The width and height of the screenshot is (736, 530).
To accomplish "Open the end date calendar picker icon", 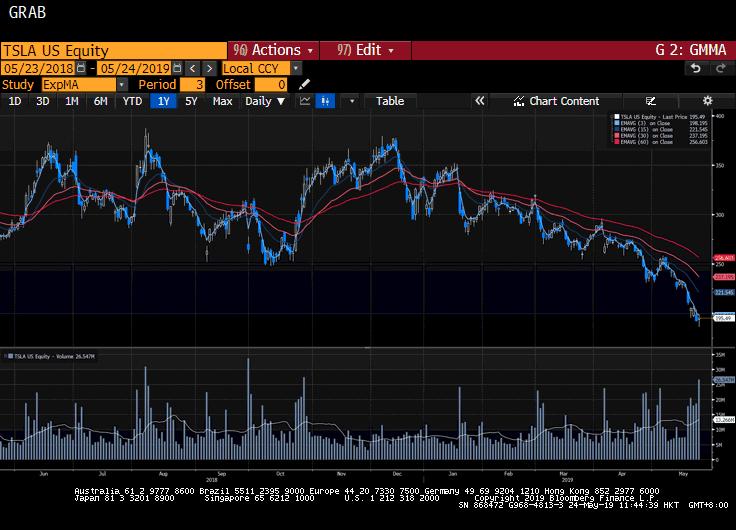I will pyautogui.click(x=177, y=68).
